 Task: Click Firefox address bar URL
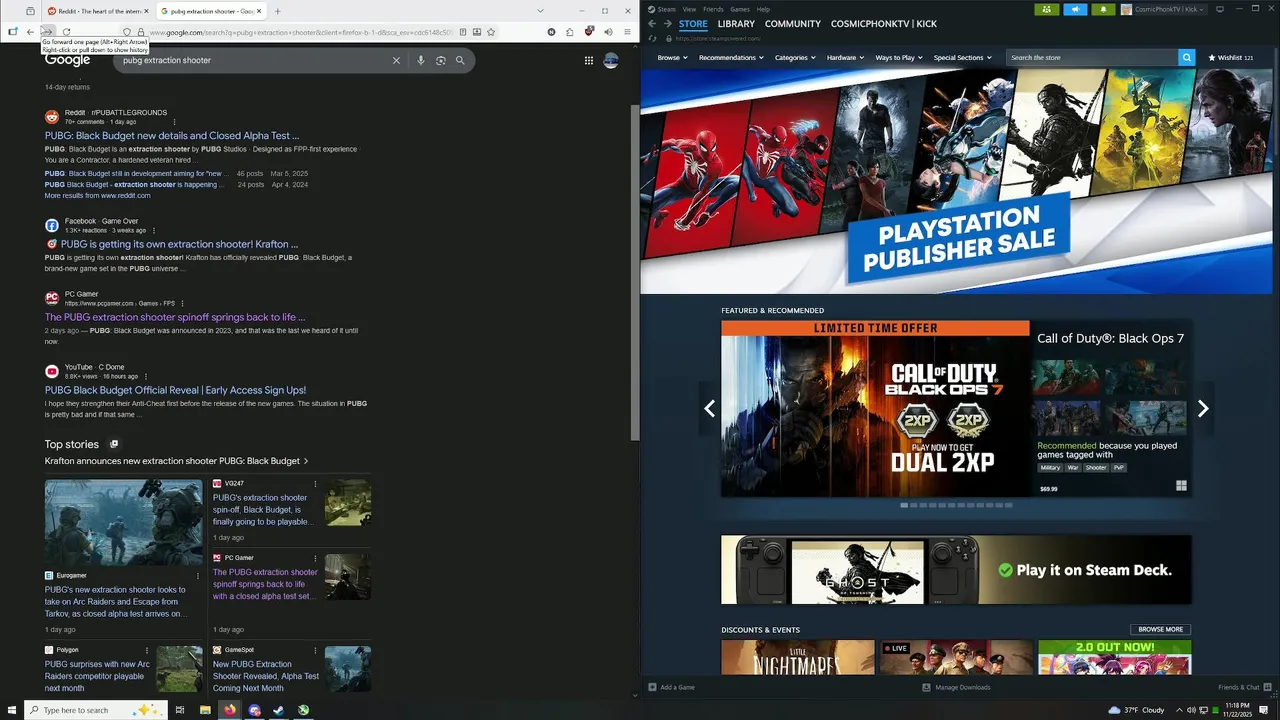(300, 32)
